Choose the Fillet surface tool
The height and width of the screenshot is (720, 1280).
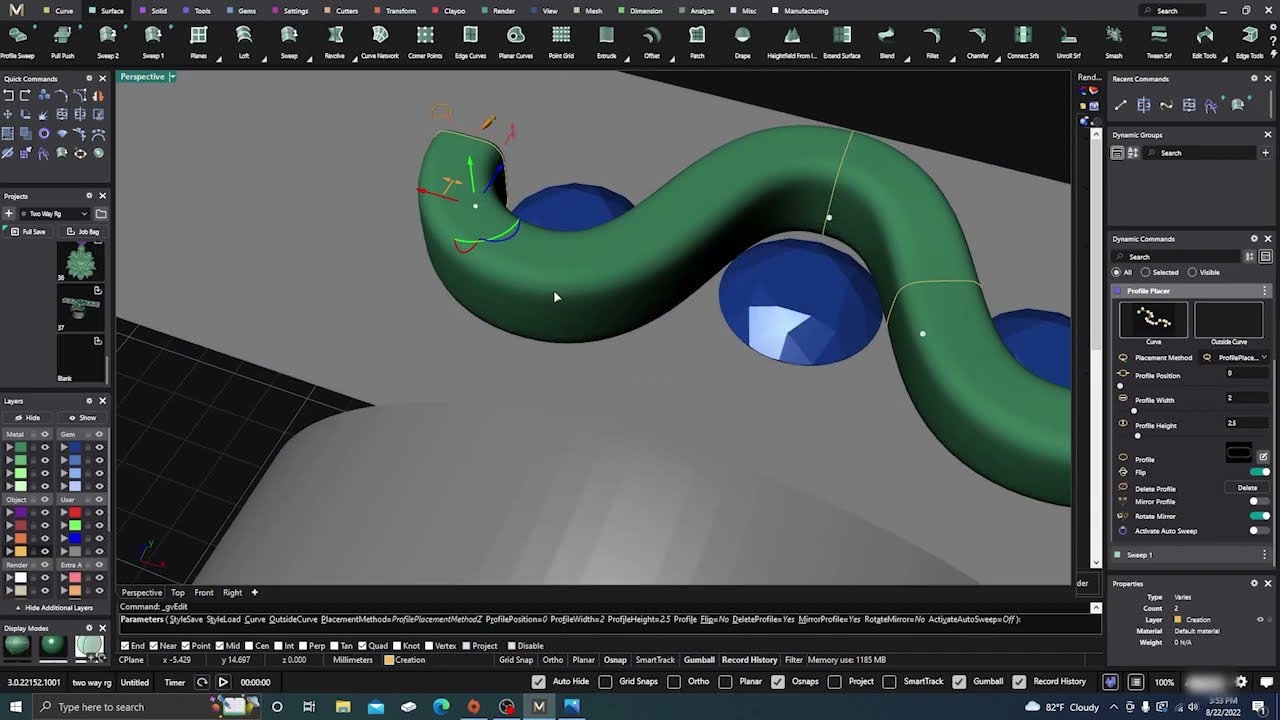click(x=932, y=41)
